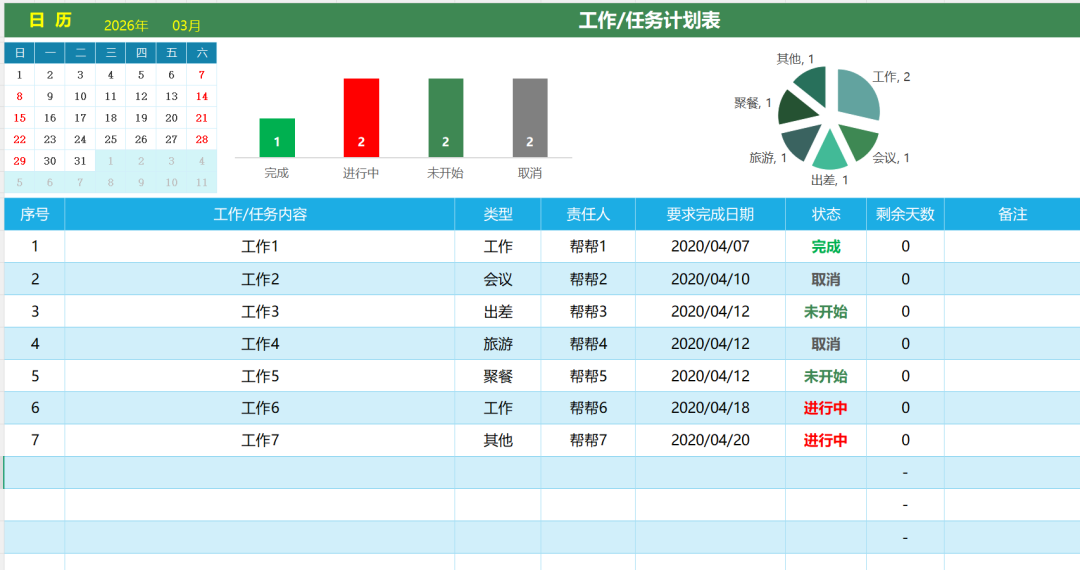Select the 2026年 year cell
The image size is (1080, 570).
(126, 25)
